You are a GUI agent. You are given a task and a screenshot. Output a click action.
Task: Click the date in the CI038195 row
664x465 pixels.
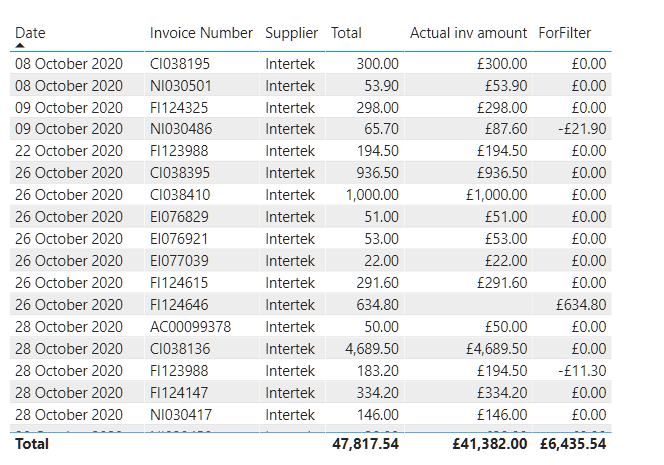click(x=69, y=64)
